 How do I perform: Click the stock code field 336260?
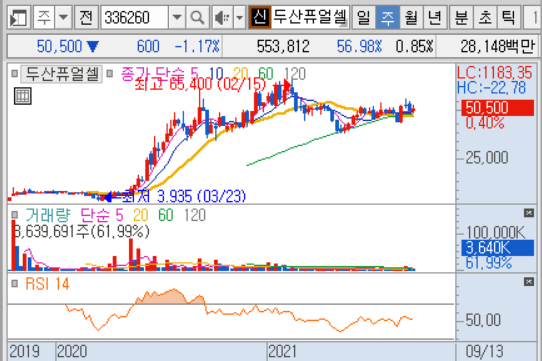click(135, 17)
